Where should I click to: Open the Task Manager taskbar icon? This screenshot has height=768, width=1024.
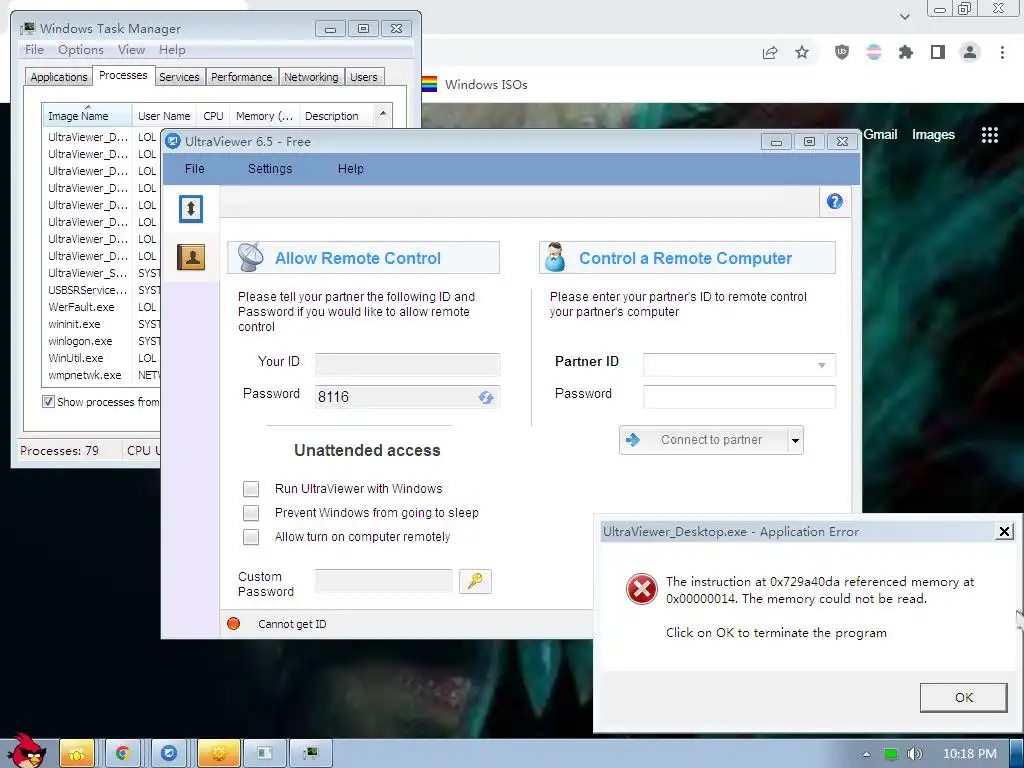(x=311, y=753)
